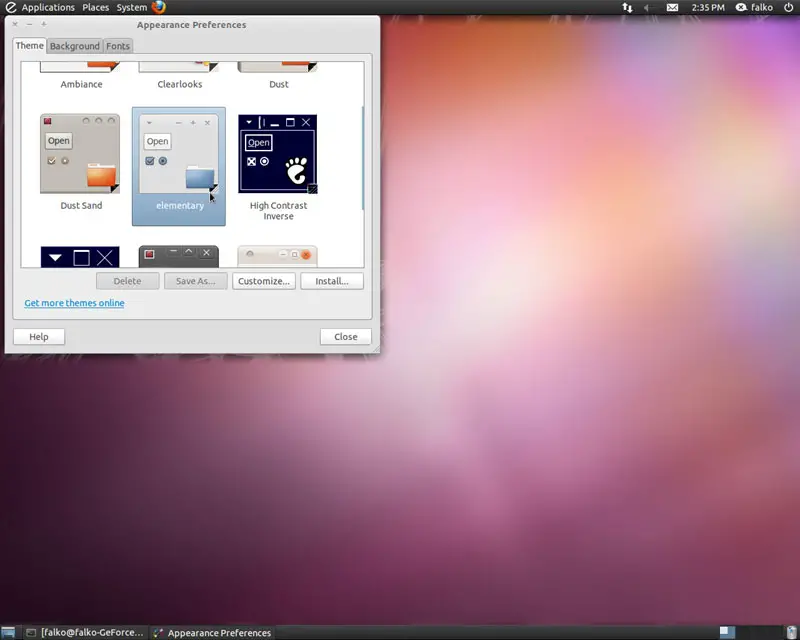This screenshot has height=640, width=800.
Task: Open the mail envelope messaging indicator
Action: coord(672,8)
